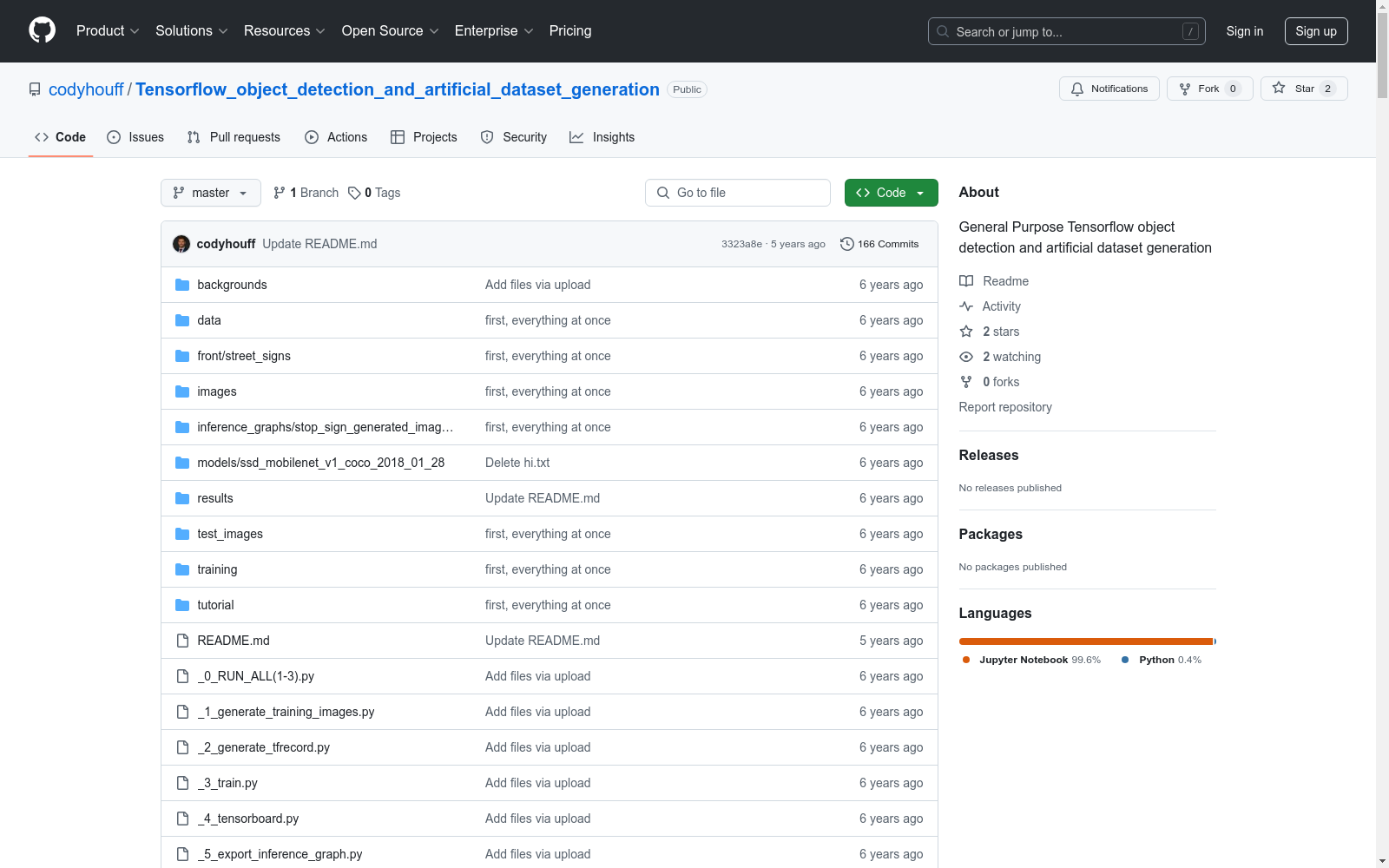Open the Pricing page link
This screenshot has width=1389, height=868.
tap(570, 31)
